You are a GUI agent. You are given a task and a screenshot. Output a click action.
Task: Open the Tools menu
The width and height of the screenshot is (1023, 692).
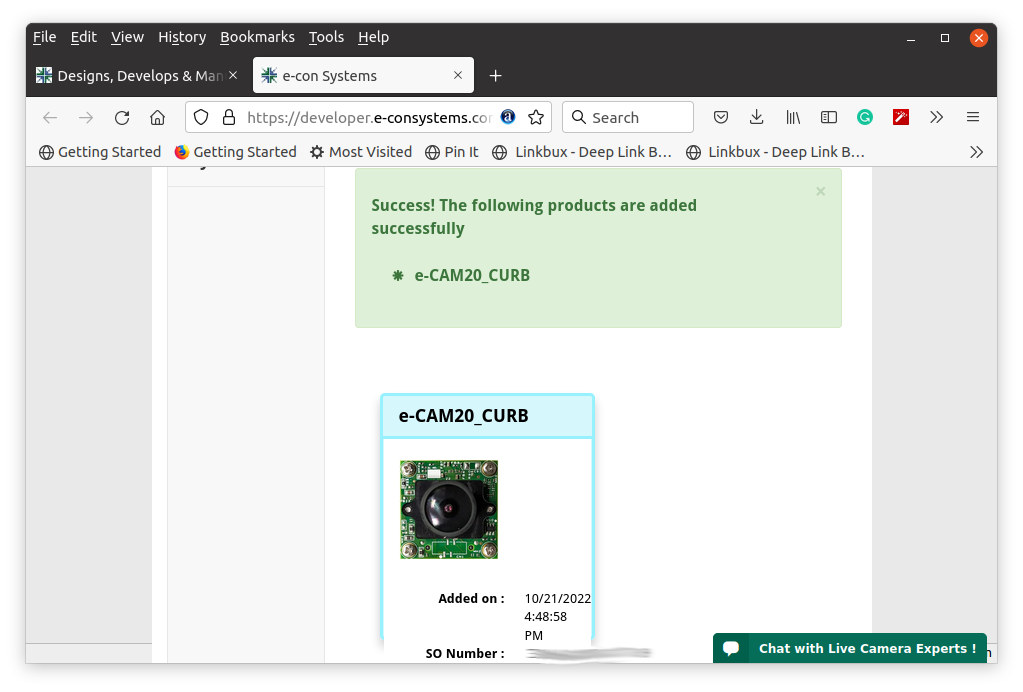[x=326, y=37]
